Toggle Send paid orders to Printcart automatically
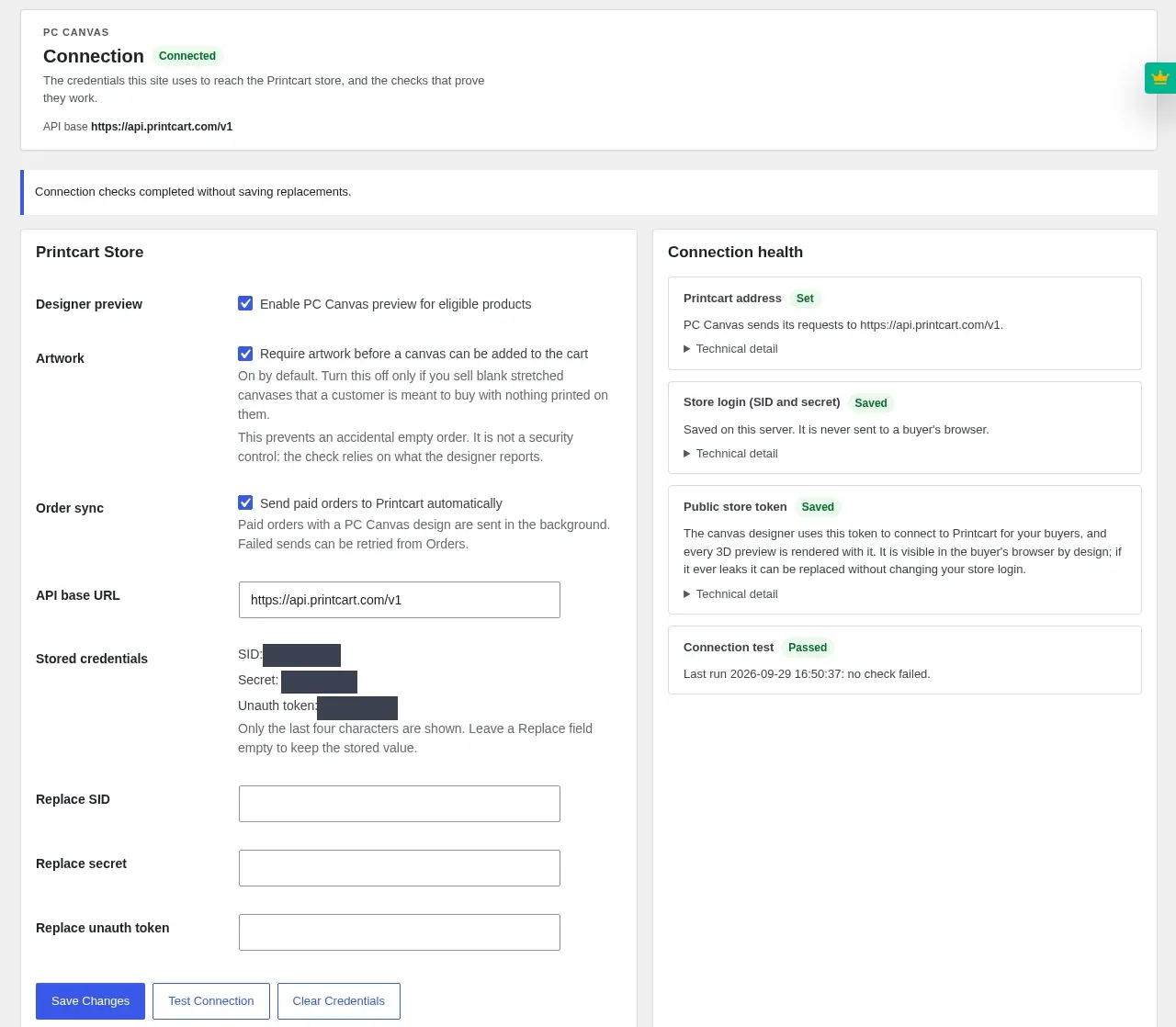This screenshot has height=1027, width=1176. [245, 502]
